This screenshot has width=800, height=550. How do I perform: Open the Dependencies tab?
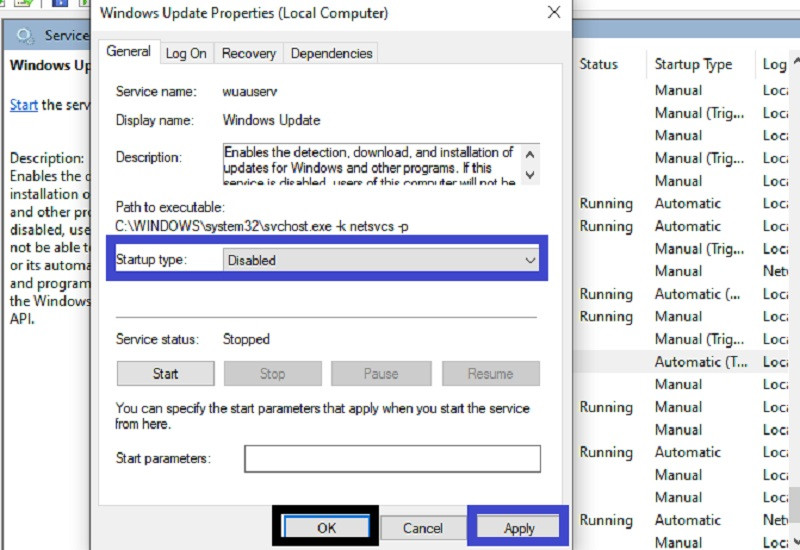coord(331,53)
